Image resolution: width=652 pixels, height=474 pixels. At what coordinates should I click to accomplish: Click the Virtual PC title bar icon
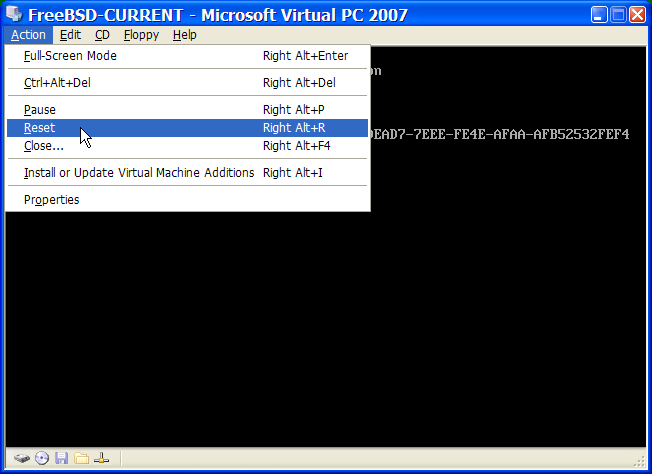click(14, 14)
